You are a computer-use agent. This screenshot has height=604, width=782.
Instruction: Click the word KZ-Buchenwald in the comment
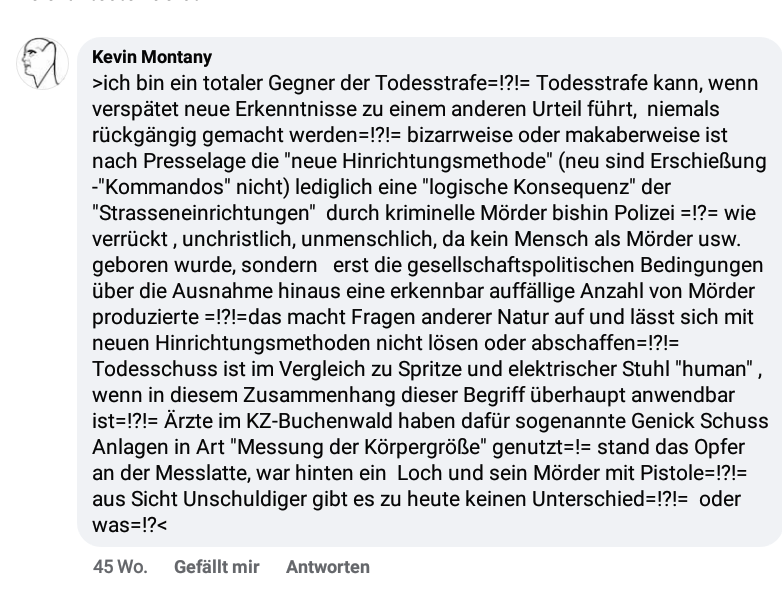click(x=319, y=421)
